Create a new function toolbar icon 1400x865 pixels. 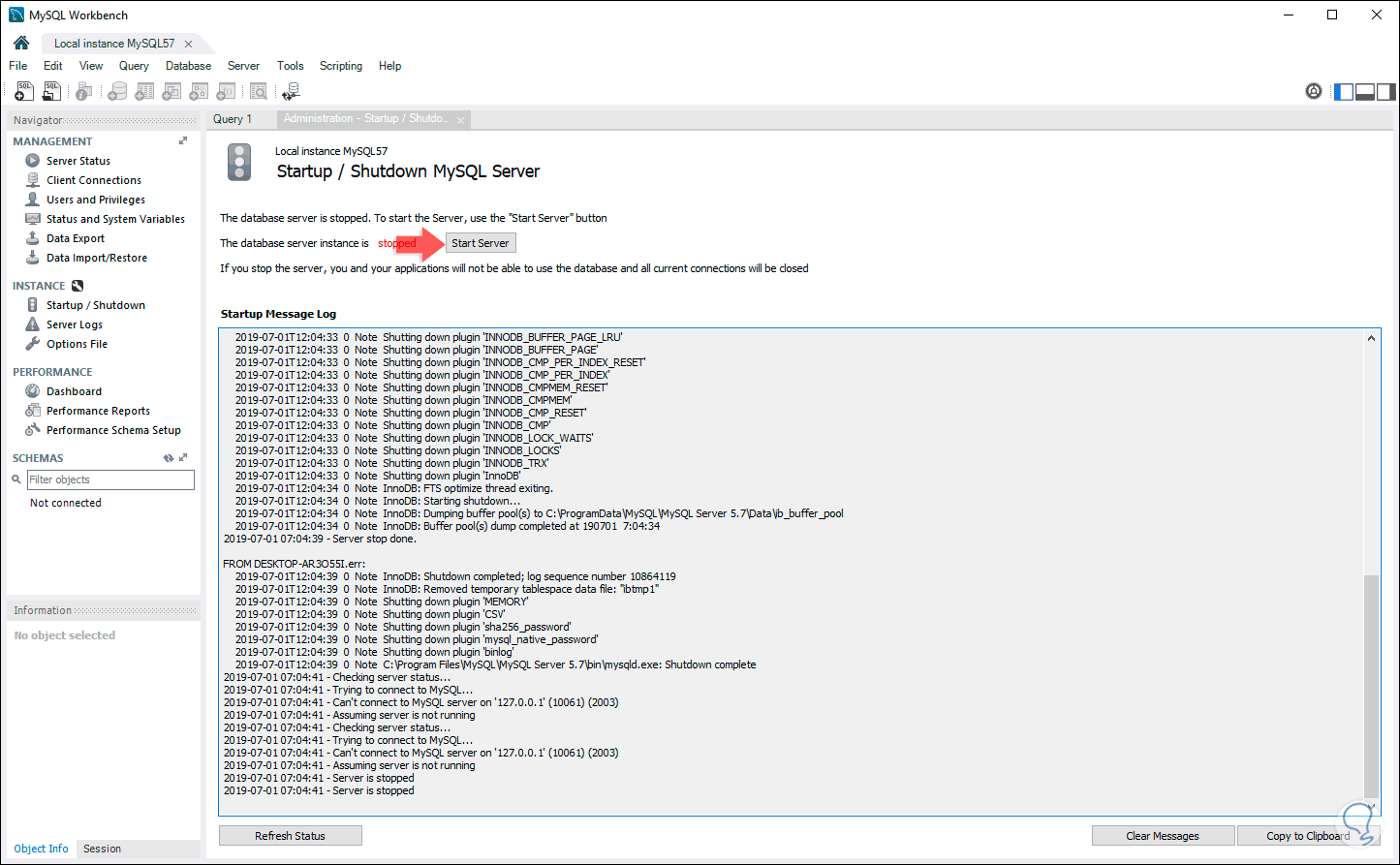226,91
